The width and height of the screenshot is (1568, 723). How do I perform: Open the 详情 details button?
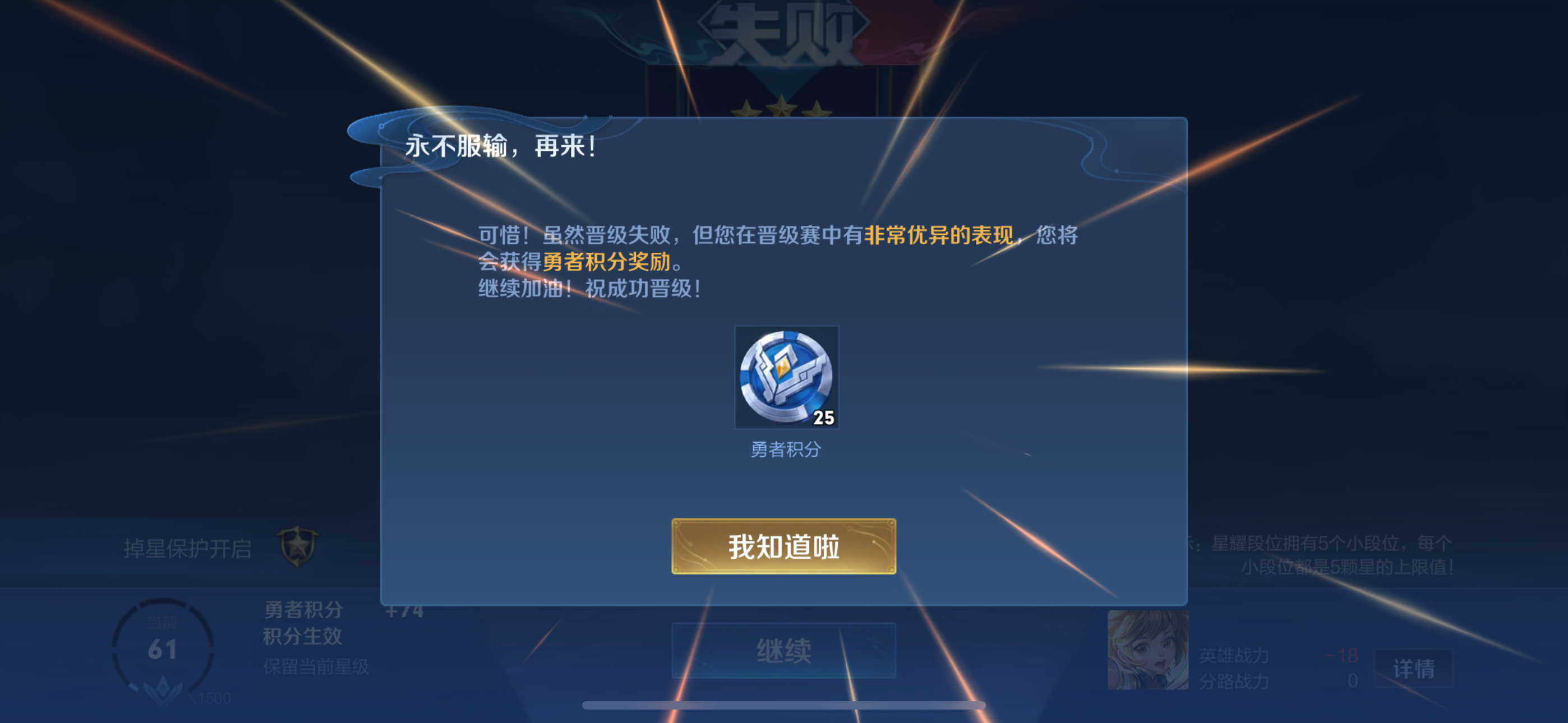pyautogui.click(x=1413, y=669)
